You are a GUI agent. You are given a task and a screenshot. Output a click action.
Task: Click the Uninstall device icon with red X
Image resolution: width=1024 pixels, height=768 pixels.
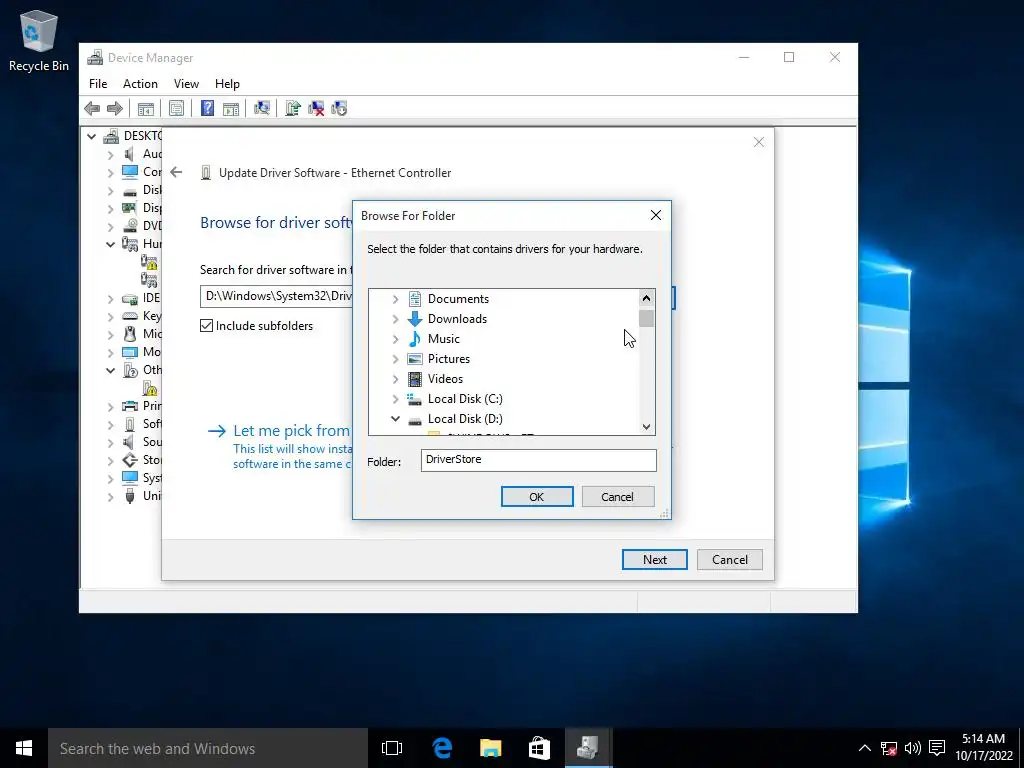coord(316,108)
